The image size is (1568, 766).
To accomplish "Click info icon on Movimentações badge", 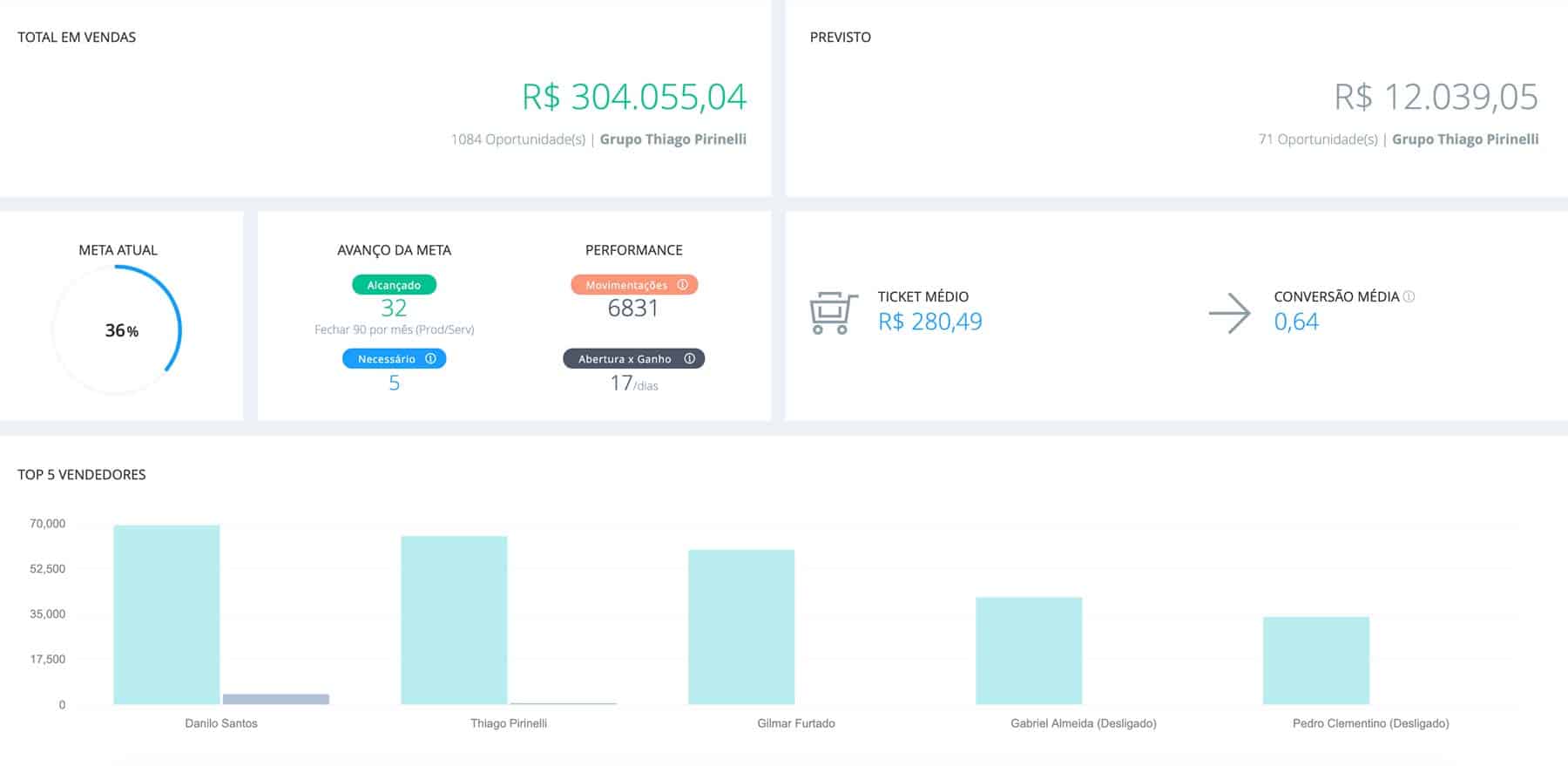I will pos(682,285).
